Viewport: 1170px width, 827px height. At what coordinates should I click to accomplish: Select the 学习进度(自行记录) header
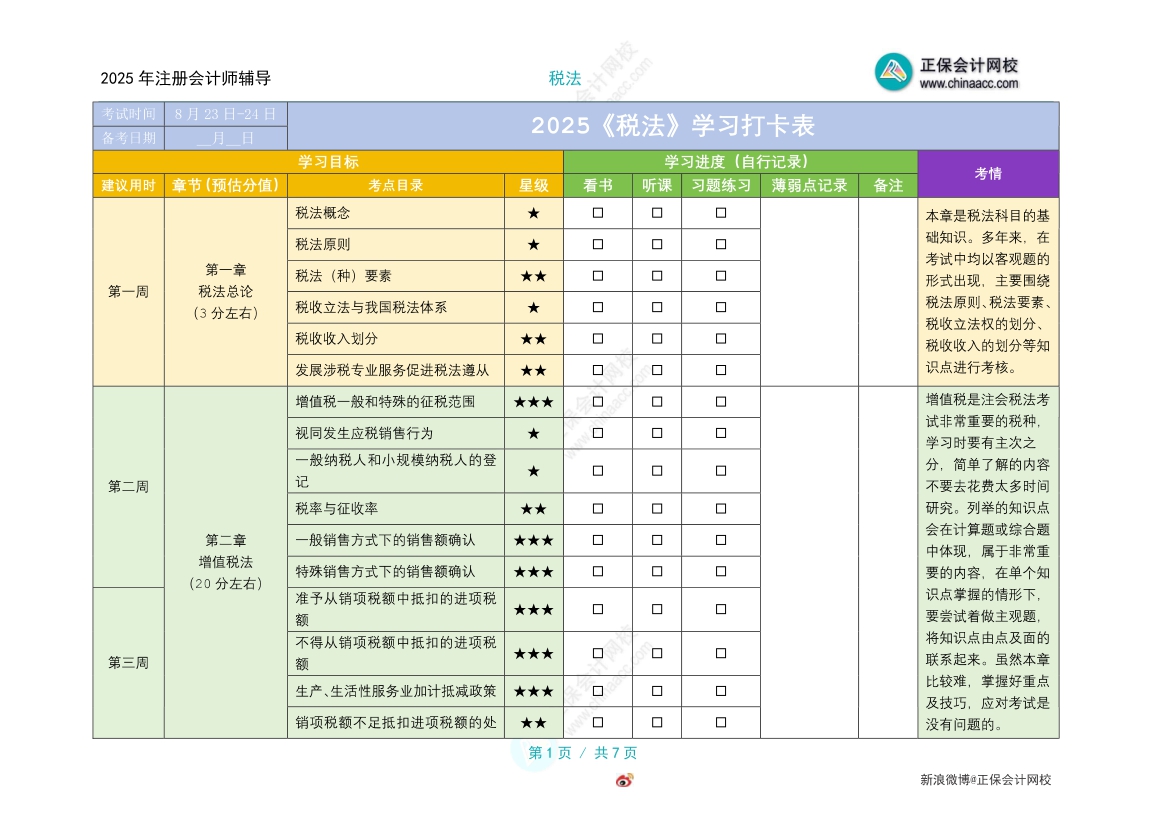739,162
